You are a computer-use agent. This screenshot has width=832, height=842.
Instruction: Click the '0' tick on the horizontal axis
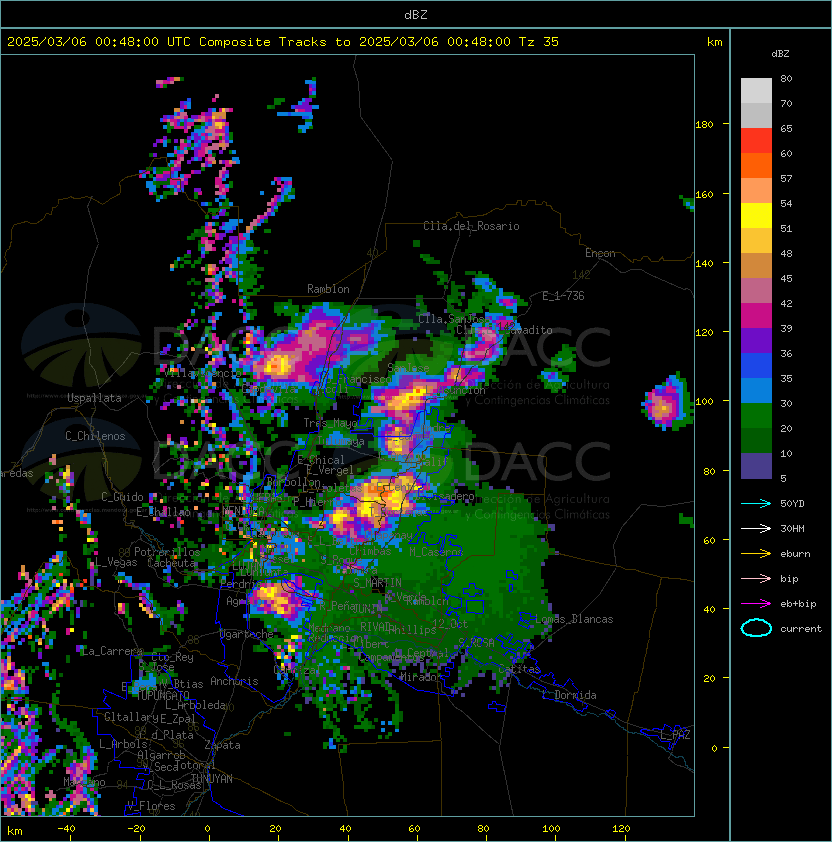pyautogui.click(x=208, y=829)
